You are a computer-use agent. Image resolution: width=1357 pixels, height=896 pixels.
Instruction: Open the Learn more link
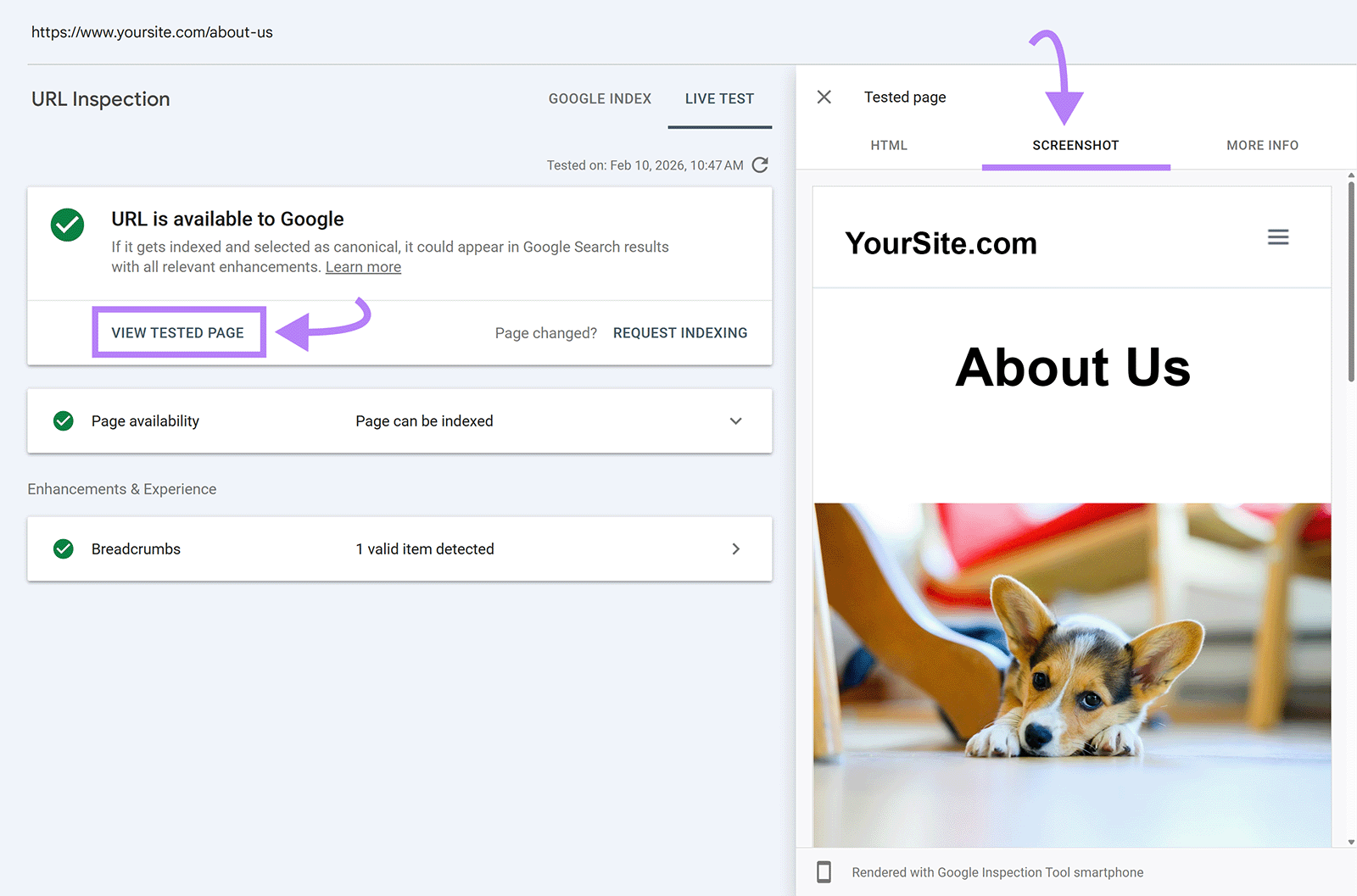tap(363, 266)
